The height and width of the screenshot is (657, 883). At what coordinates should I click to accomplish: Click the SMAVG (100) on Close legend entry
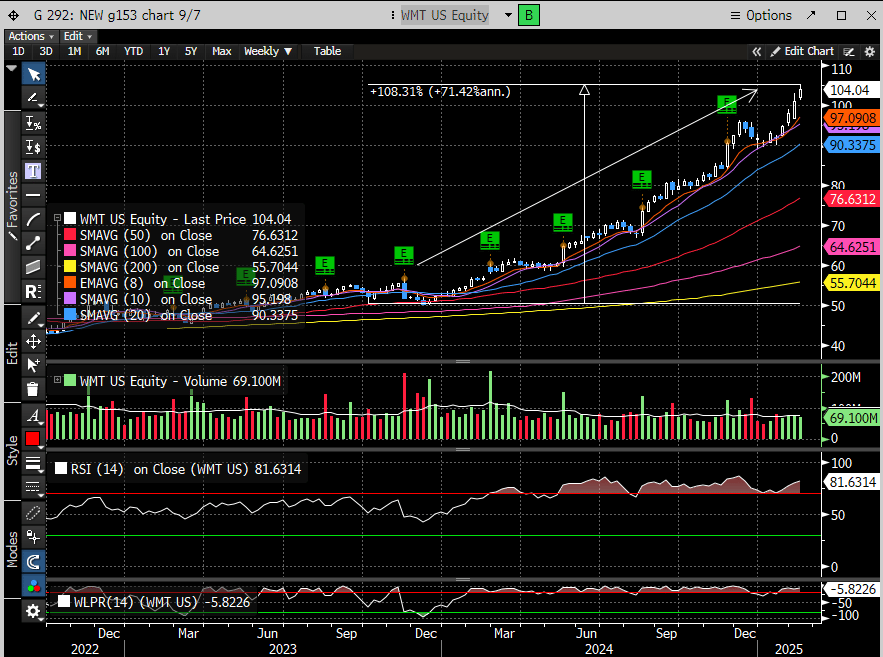[x=149, y=251]
